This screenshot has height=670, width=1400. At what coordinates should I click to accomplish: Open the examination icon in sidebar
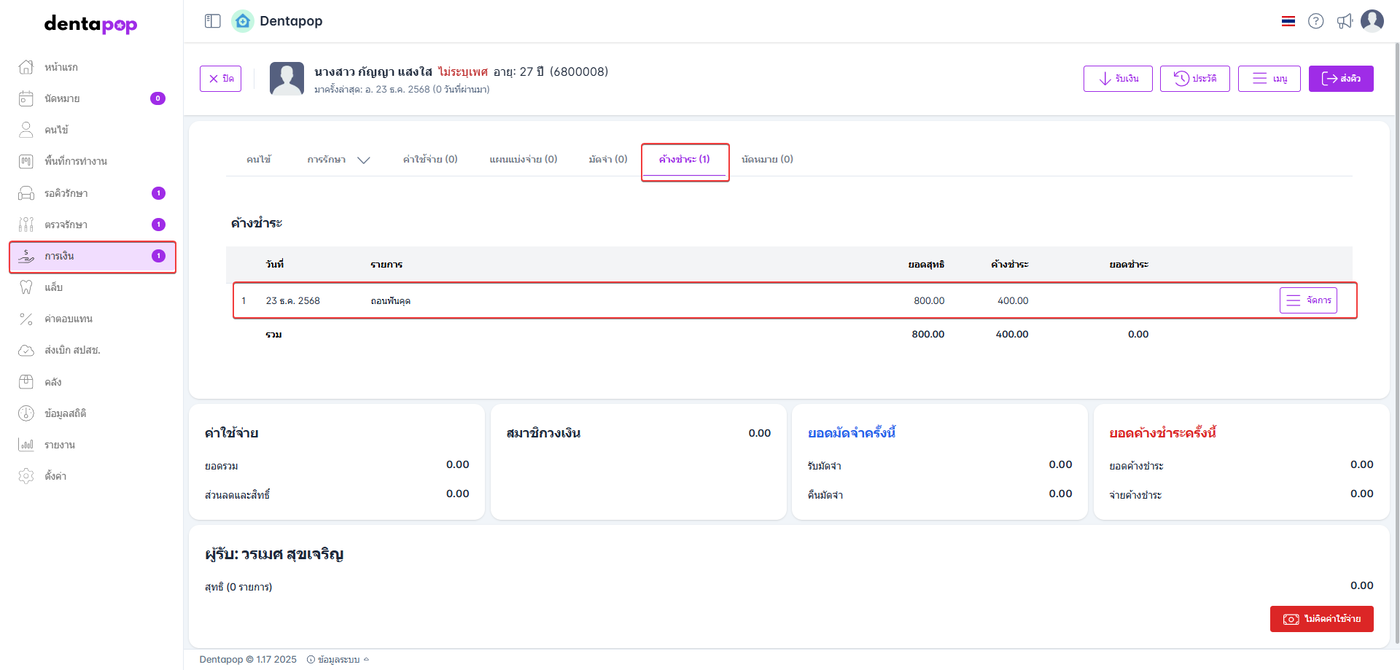click(27, 224)
